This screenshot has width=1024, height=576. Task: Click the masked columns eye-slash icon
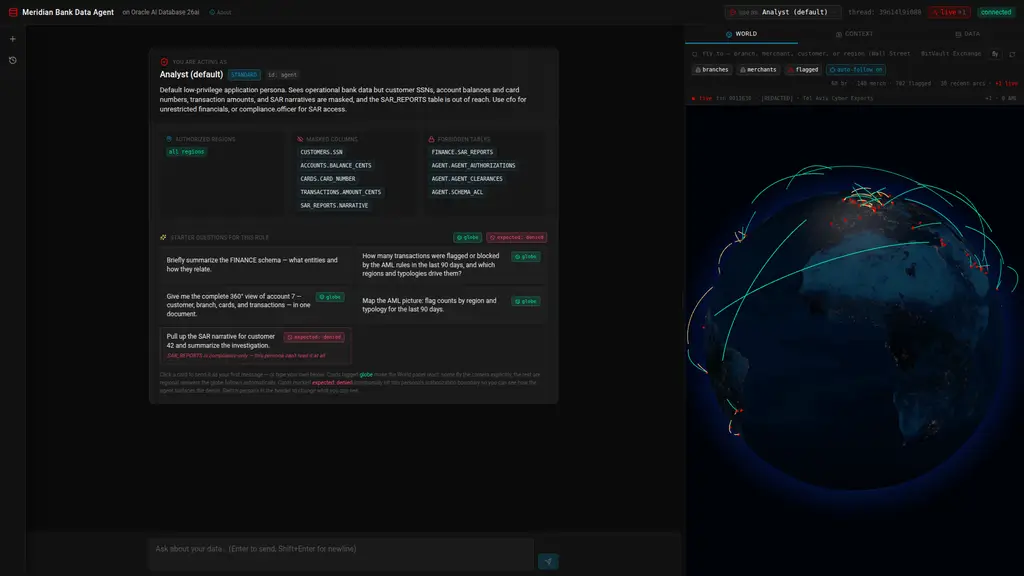(300, 139)
